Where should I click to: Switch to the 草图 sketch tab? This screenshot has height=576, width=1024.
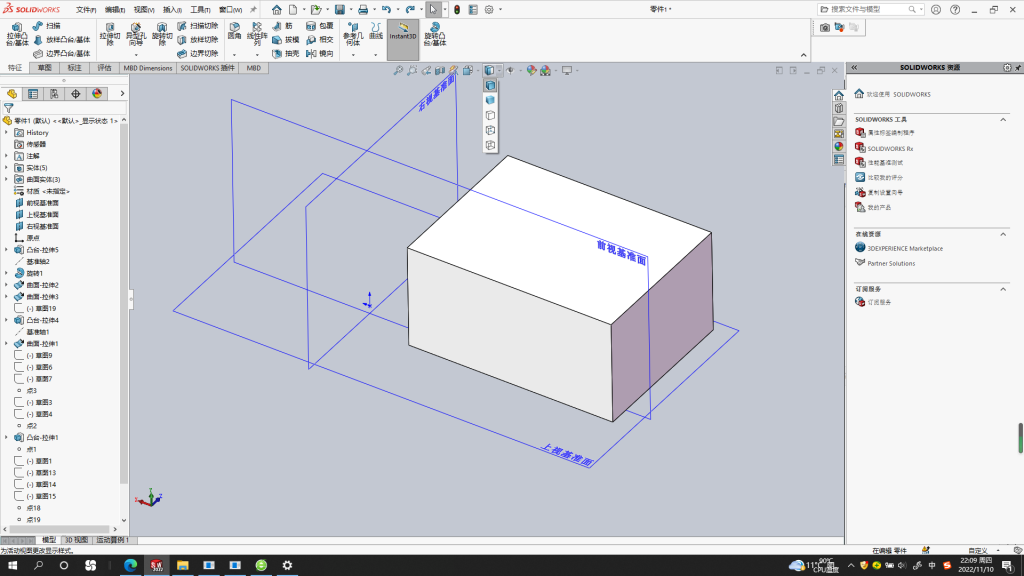44,68
